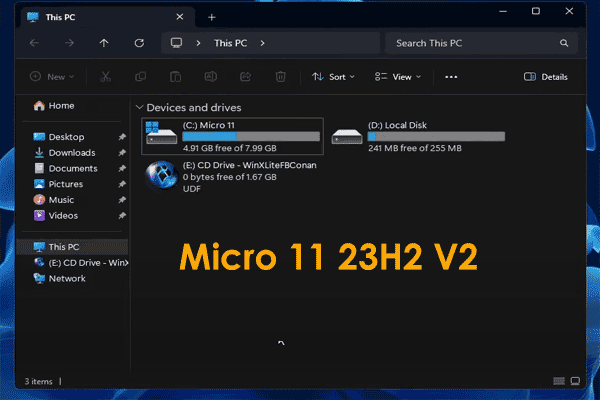The image size is (600, 400).
Task: Click the pin icon beside Music
Action: [122, 200]
